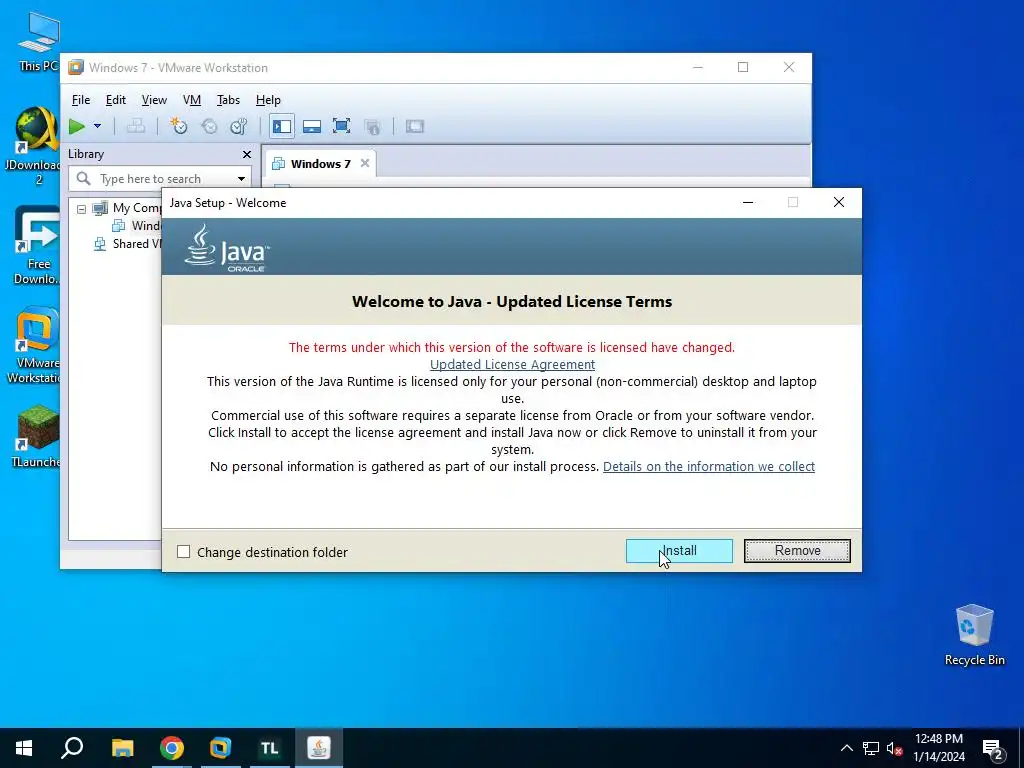Close the Java Setup window
1024x768 pixels.
click(839, 202)
